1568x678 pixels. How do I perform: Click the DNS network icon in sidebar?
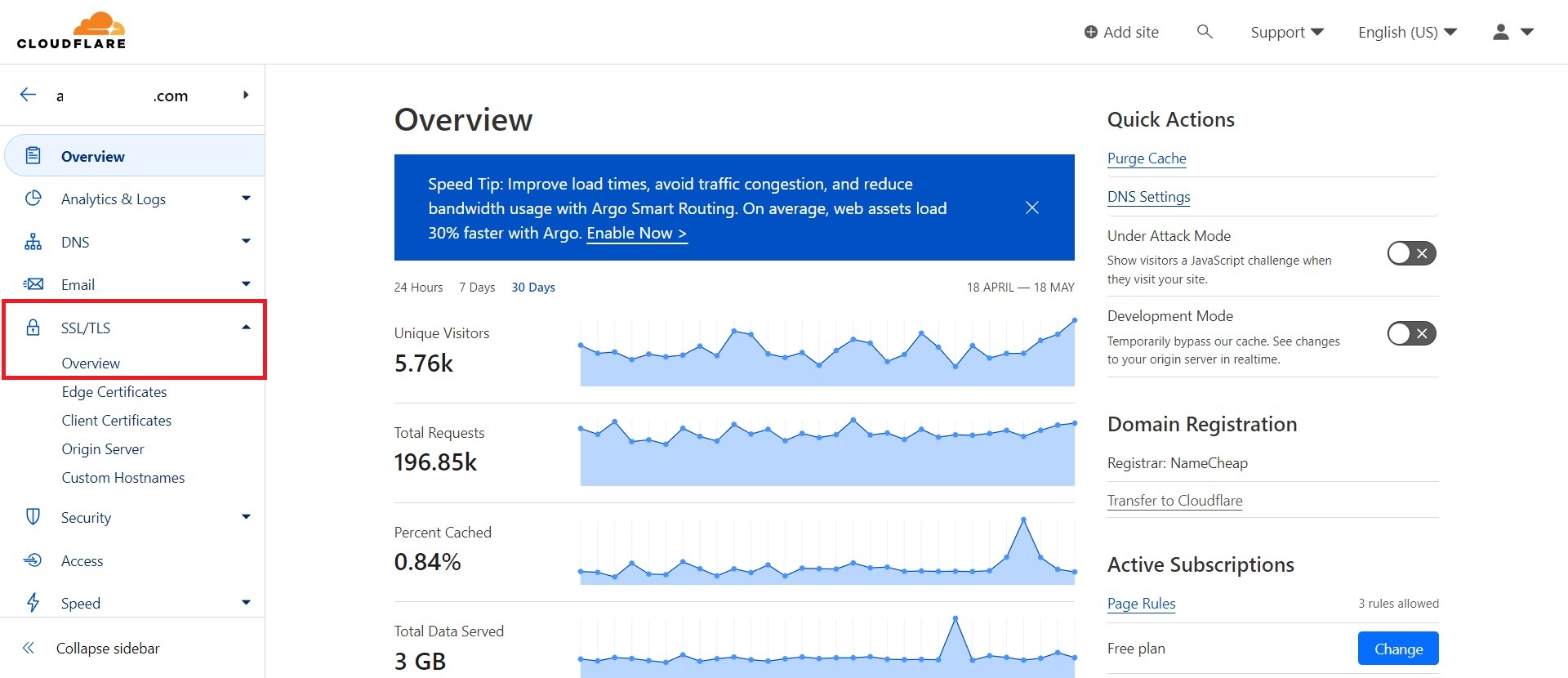(33, 242)
